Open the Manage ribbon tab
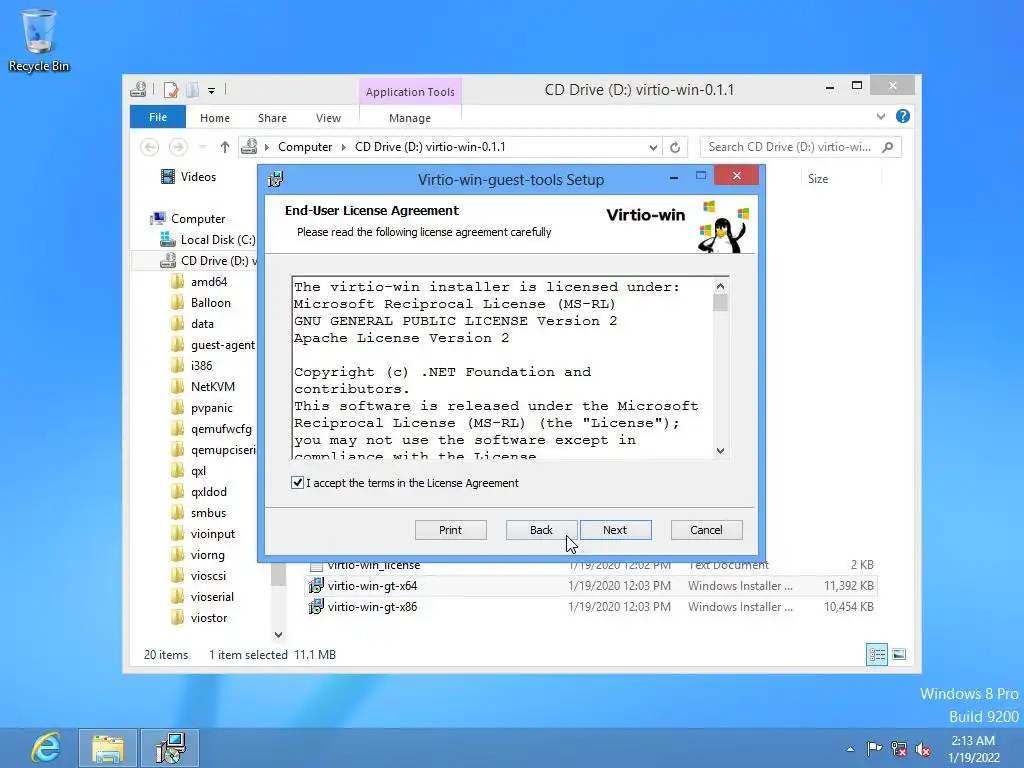The height and width of the screenshot is (768, 1024). pyautogui.click(x=410, y=118)
